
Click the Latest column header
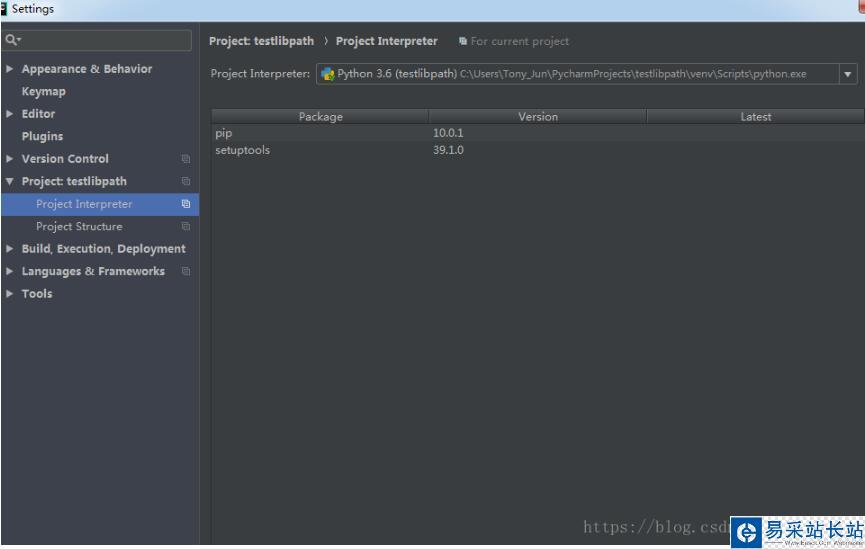(x=756, y=116)
